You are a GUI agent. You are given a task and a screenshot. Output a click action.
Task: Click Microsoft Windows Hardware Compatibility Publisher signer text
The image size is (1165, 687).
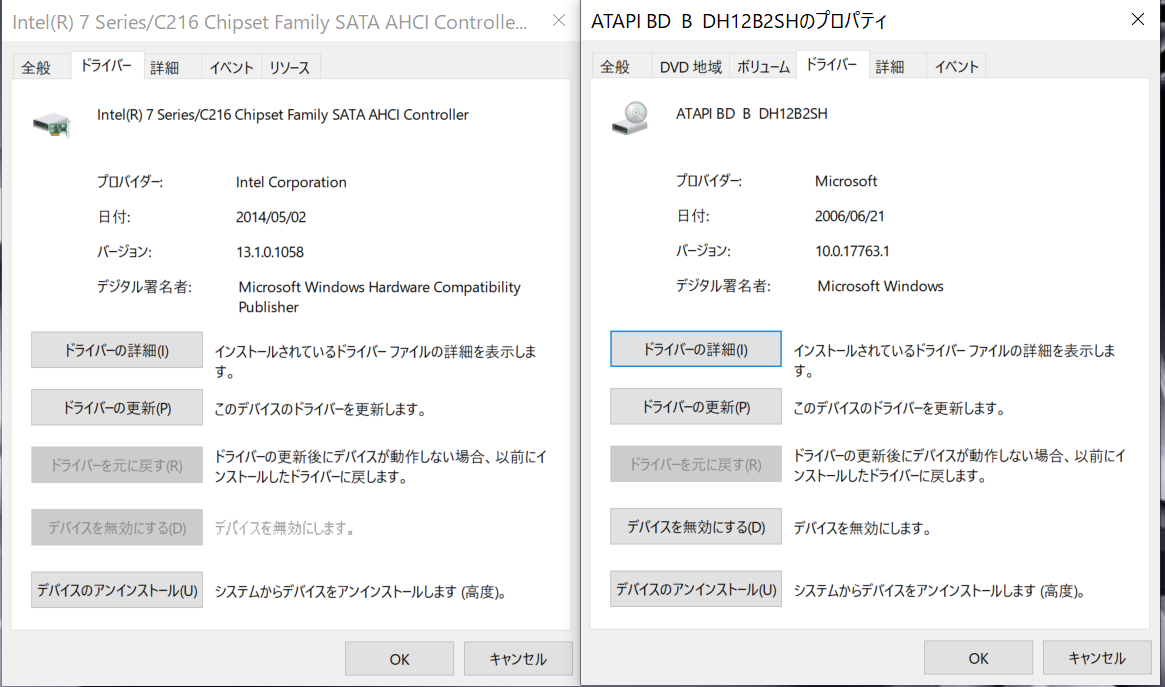coord(379,297)
